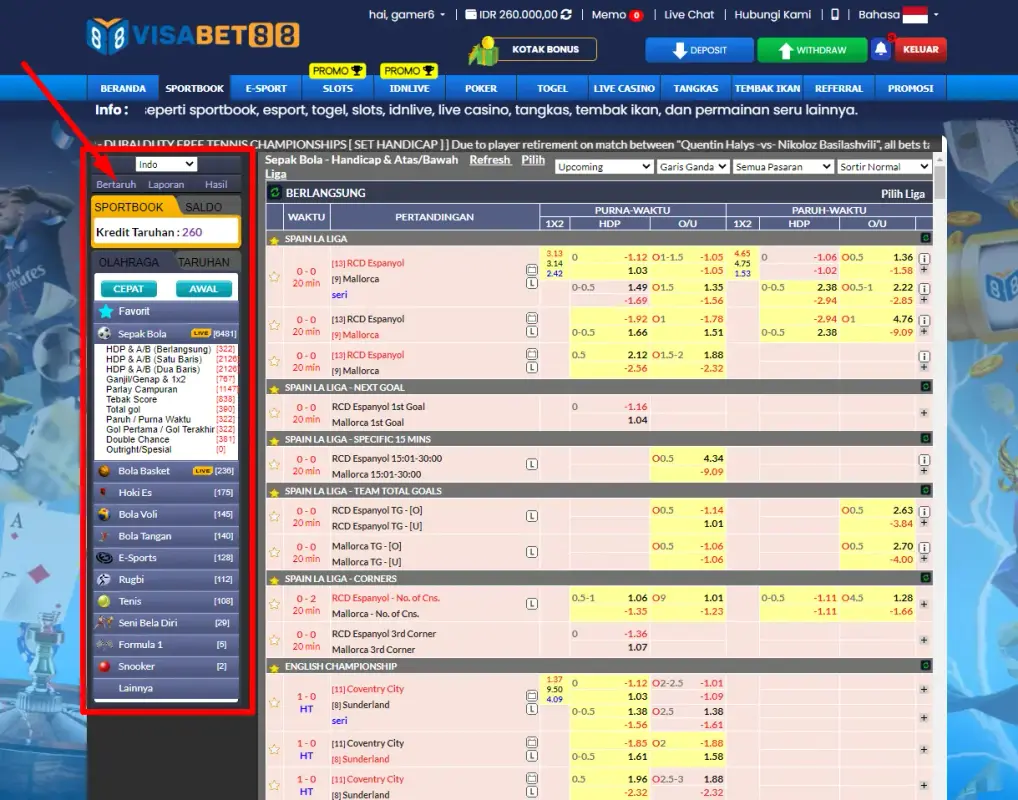The width and height of the screenshot is (1018, 800).
Task: Expand the Bahasa dropdown arrow
Action: pos(936,14)
